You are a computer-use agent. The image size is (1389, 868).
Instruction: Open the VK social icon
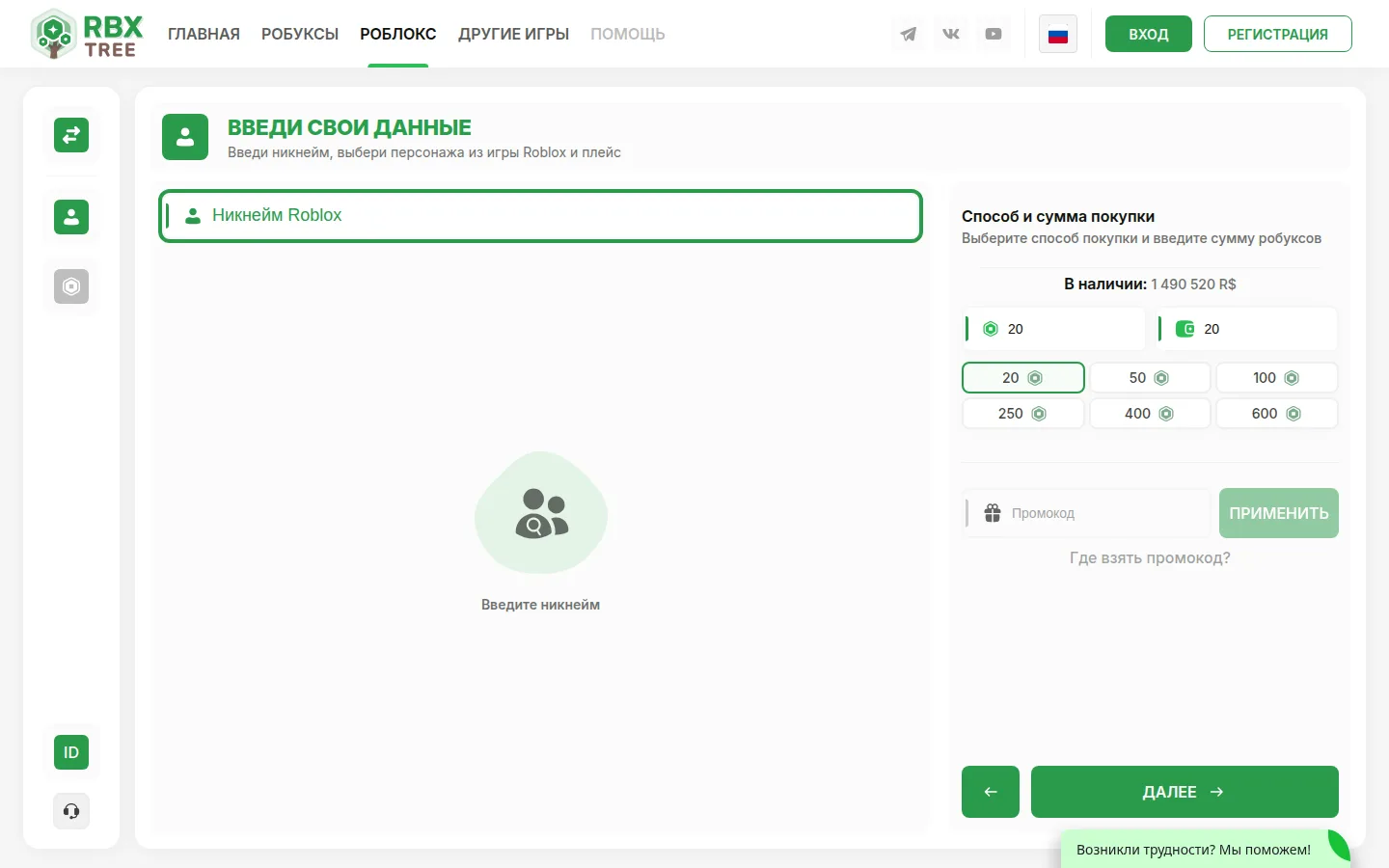(951, 35)
